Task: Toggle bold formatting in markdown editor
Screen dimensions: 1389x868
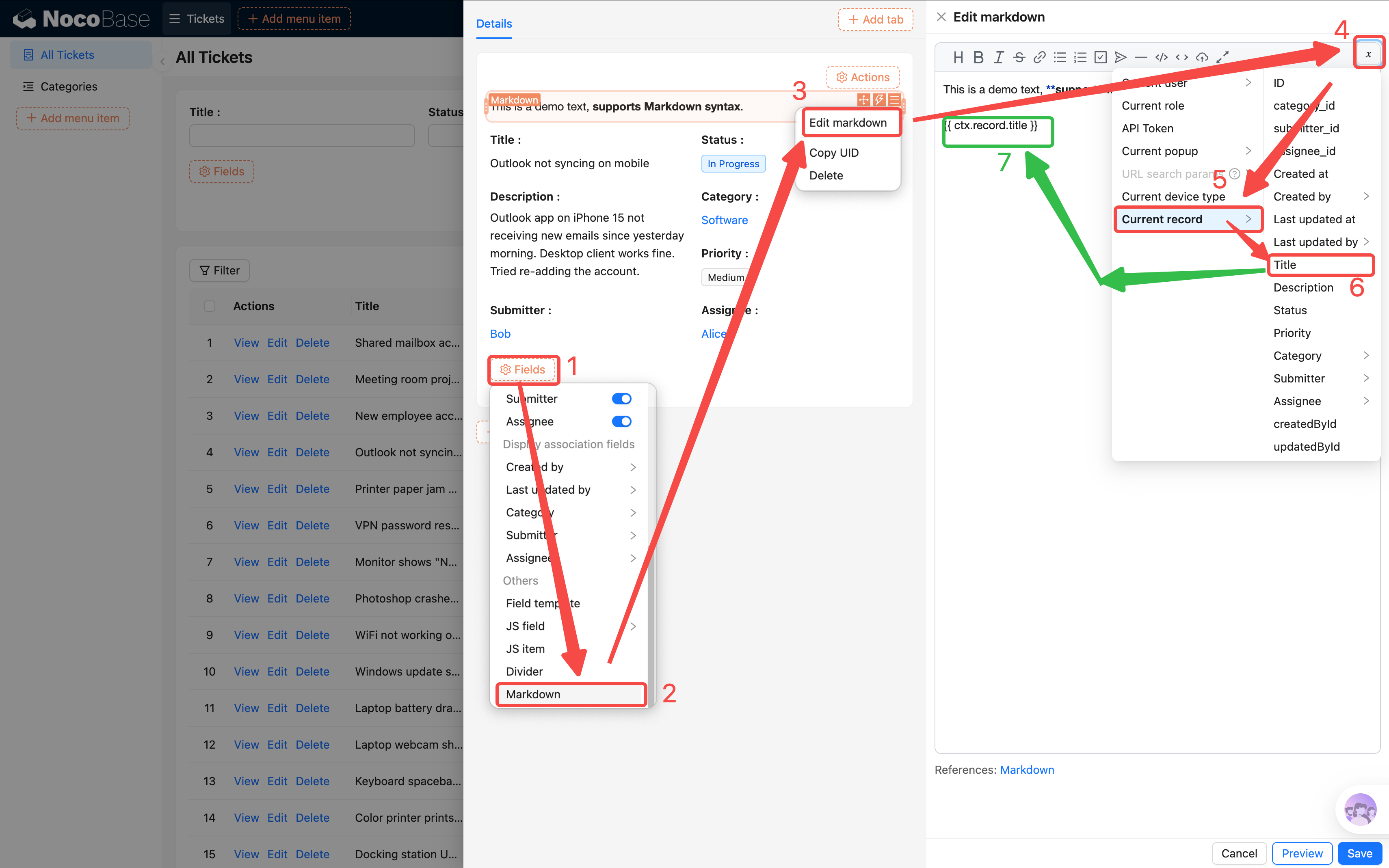Action: (x=978, y=57)
